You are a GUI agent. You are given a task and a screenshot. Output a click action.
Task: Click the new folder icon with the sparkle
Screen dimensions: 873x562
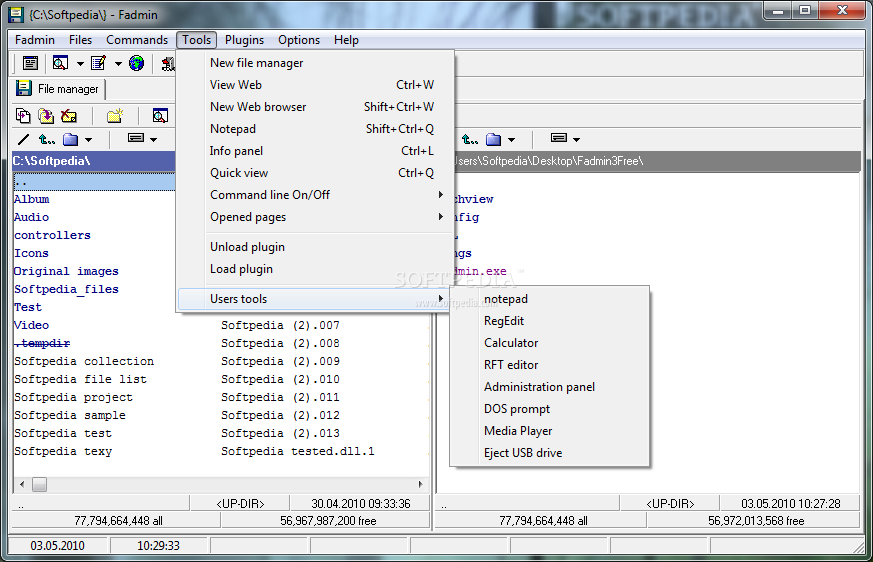point(115,115)
